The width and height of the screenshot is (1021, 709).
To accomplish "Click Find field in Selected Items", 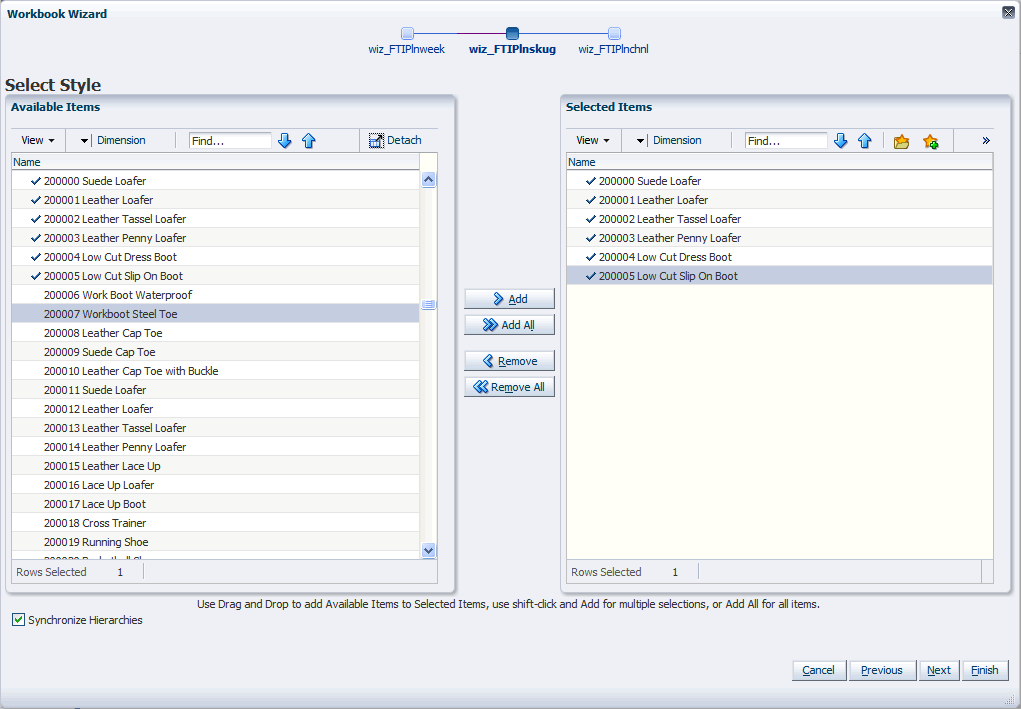I will [786, 141].
